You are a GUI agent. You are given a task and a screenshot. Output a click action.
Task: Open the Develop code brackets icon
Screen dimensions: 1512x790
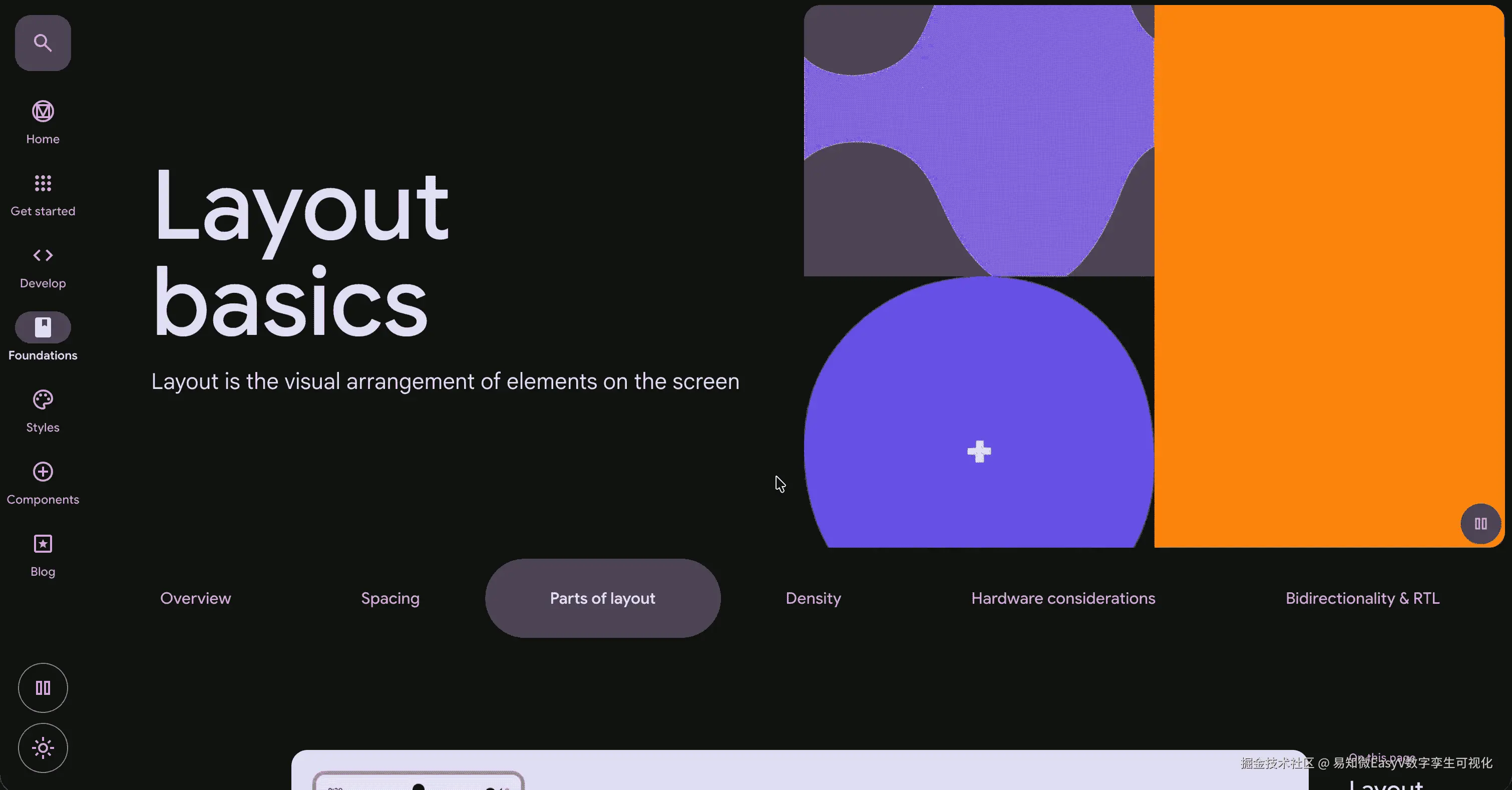pyautogui.click(x=43, y=255)
